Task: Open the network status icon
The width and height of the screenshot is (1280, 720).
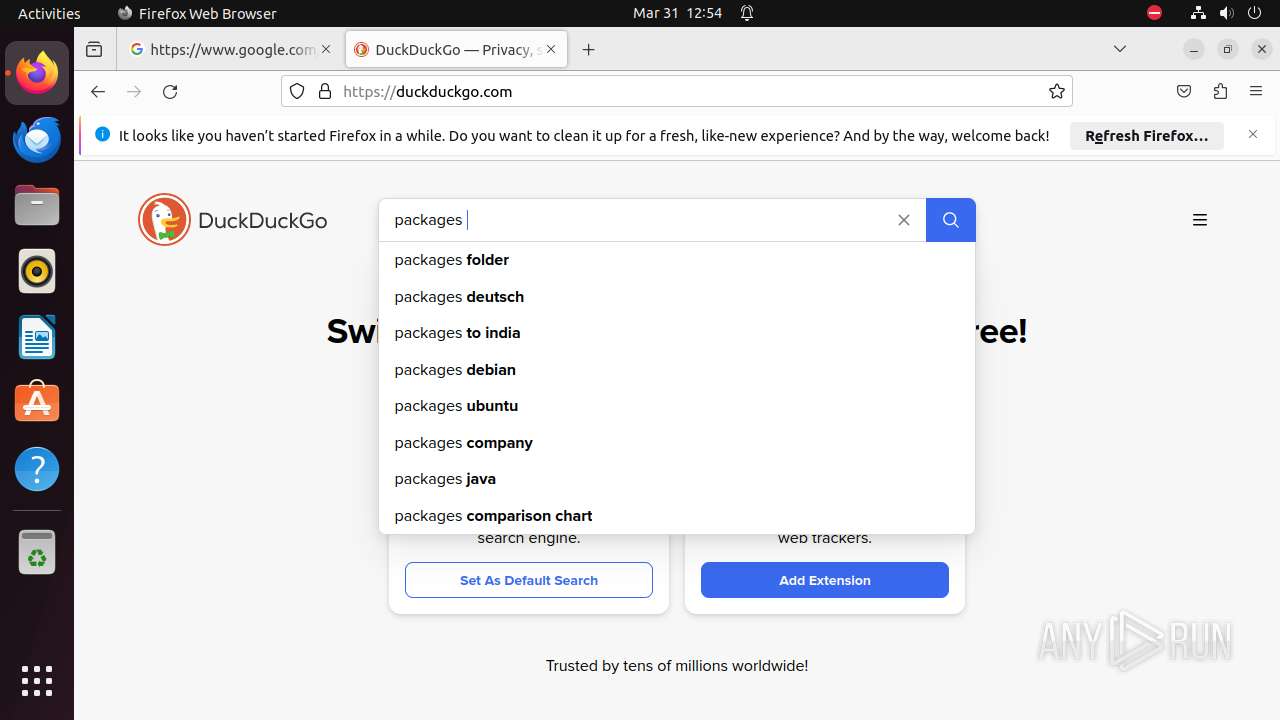Action: click(x=1198, y=13)
